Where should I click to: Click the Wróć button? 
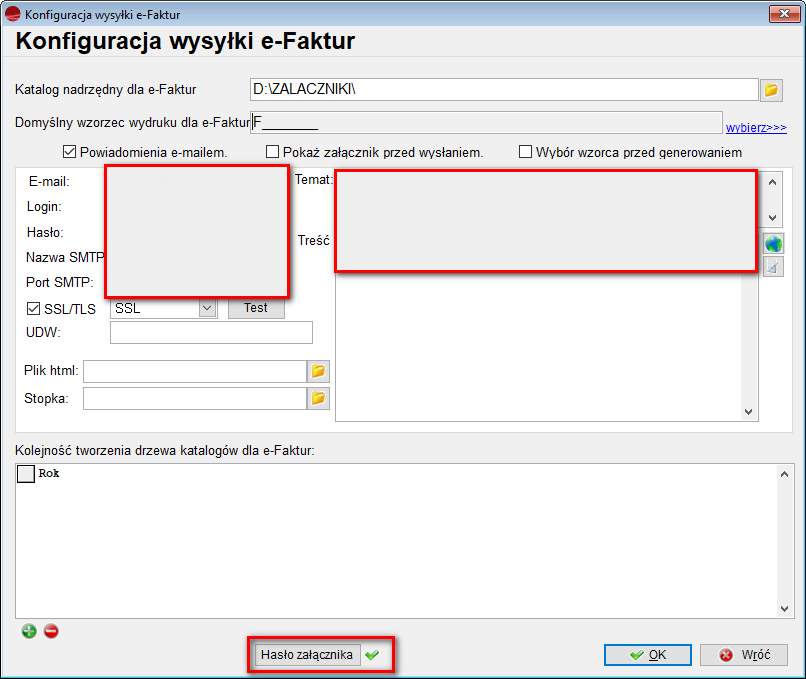pos(743,655)
